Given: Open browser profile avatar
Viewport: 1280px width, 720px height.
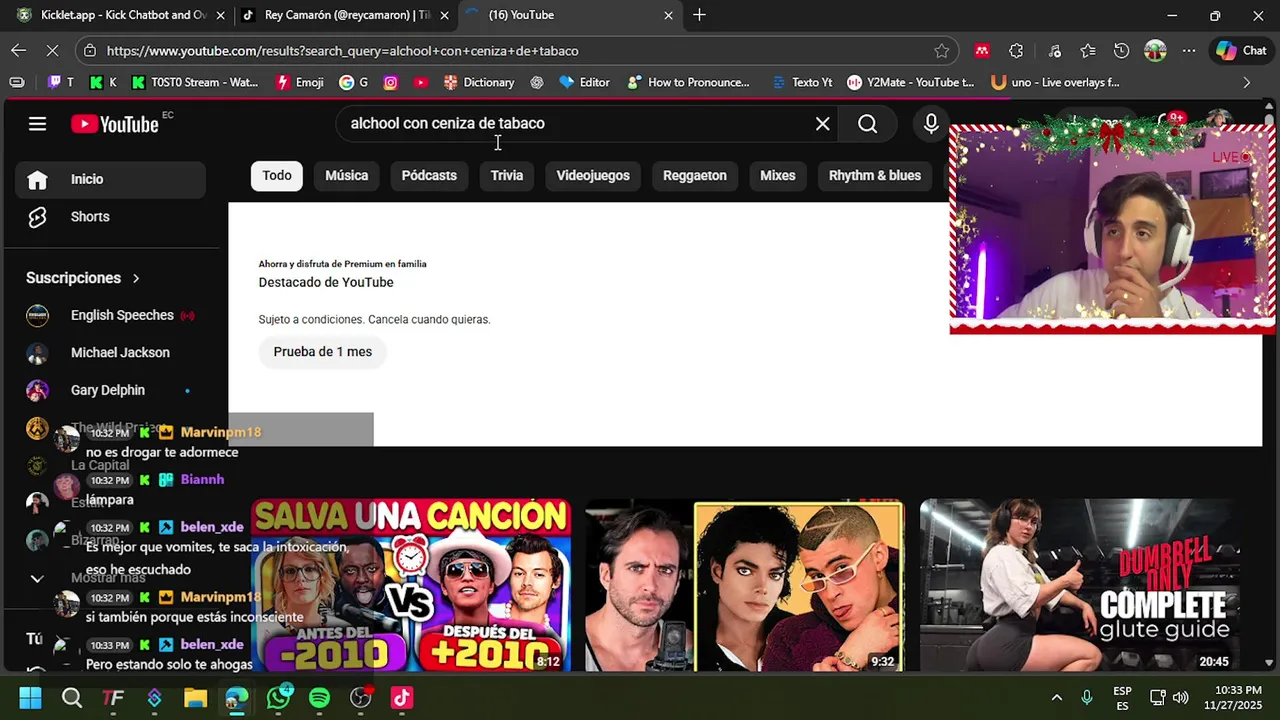Looking at the screenshot, I should pyautogui.click(x=1155, y=51).
